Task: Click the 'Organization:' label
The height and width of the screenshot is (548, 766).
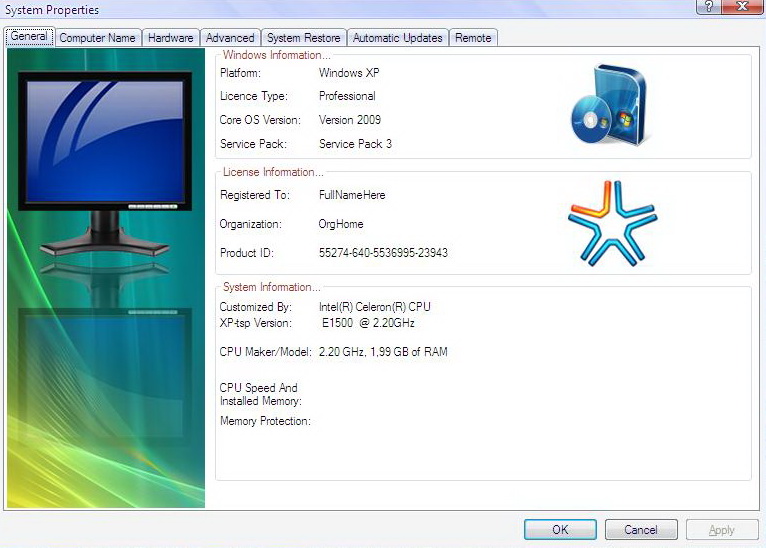Action: [251, 224]
